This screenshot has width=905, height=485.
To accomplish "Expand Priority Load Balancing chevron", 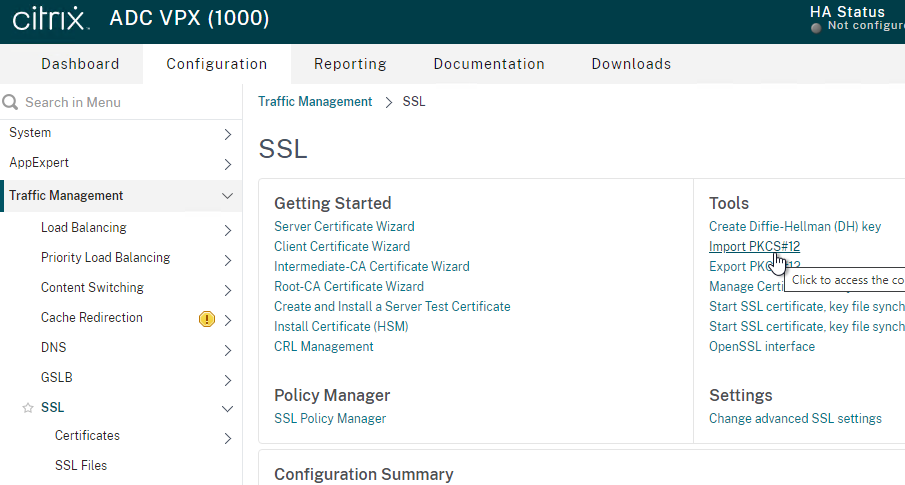I will 227,260.
